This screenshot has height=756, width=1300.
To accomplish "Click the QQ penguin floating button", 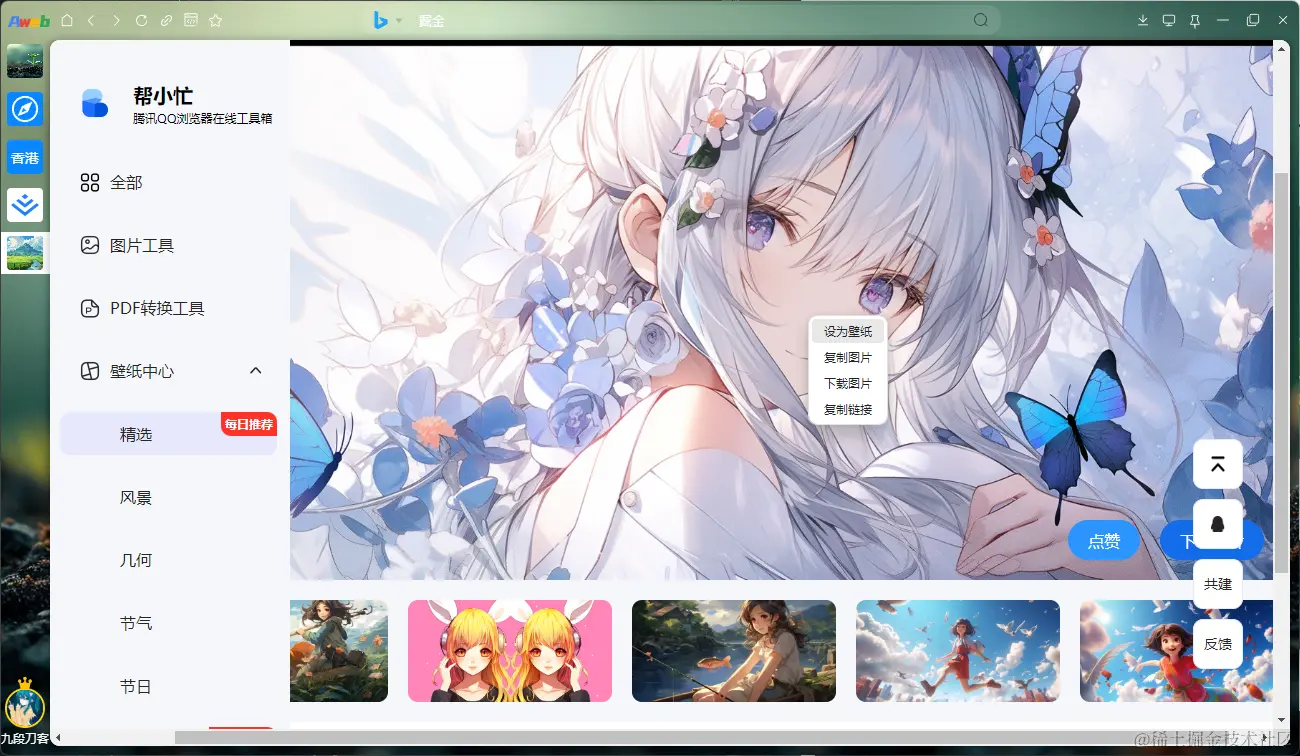I will (x=1218, y=524).
